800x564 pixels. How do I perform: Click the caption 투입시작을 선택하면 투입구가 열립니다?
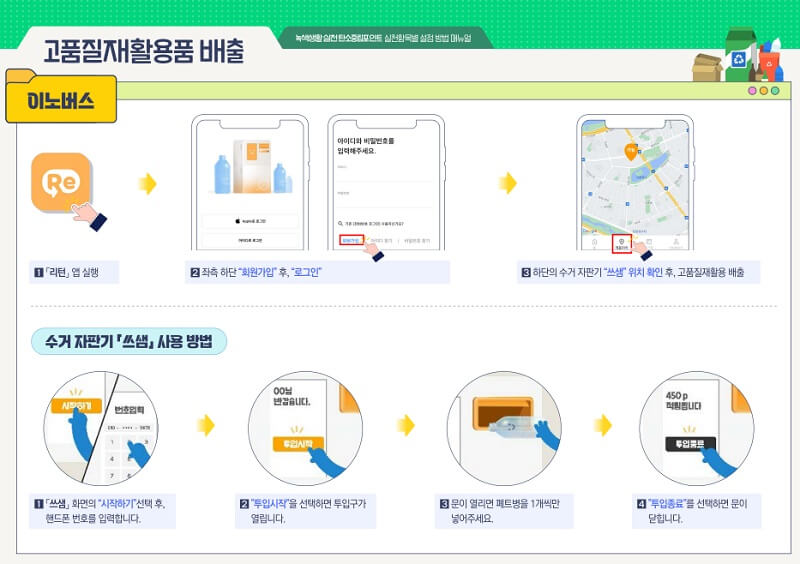pos(303,511)
